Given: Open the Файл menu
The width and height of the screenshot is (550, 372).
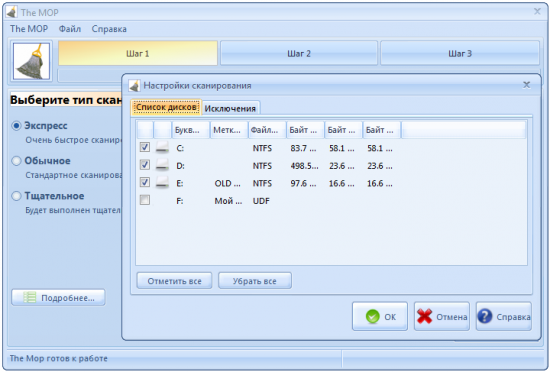Looking at the screenshot, I should pos(69,29).
